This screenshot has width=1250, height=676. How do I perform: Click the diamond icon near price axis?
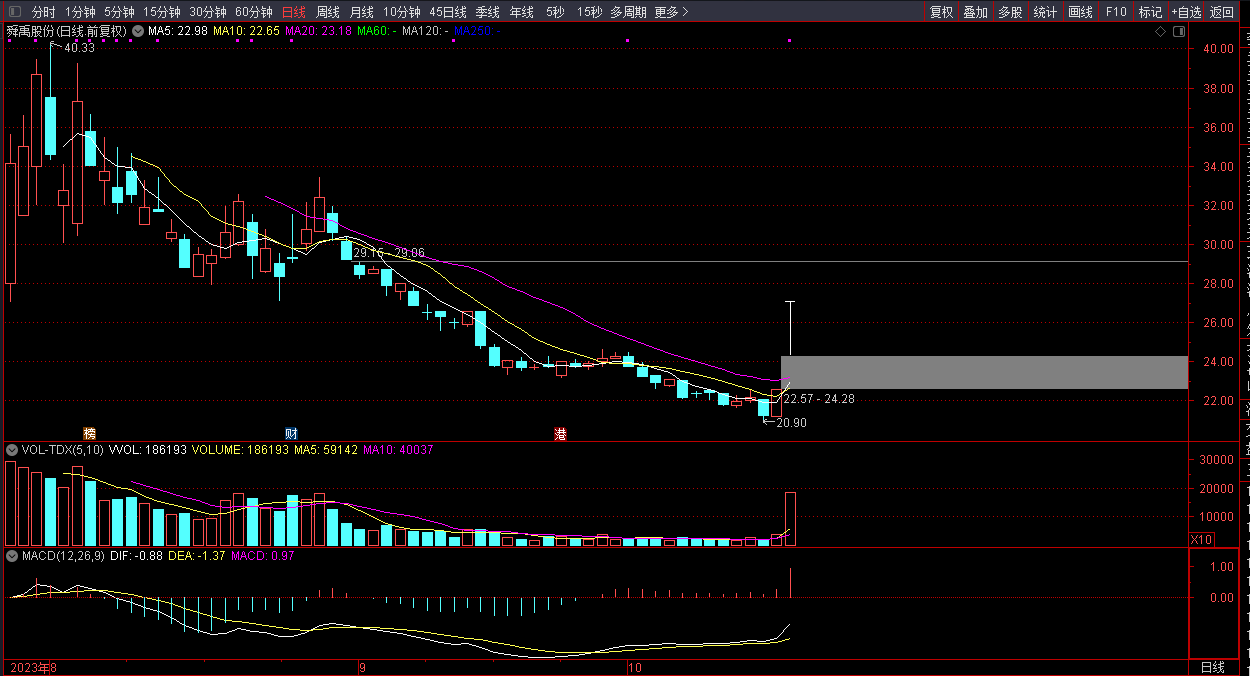coord(1160,32)
